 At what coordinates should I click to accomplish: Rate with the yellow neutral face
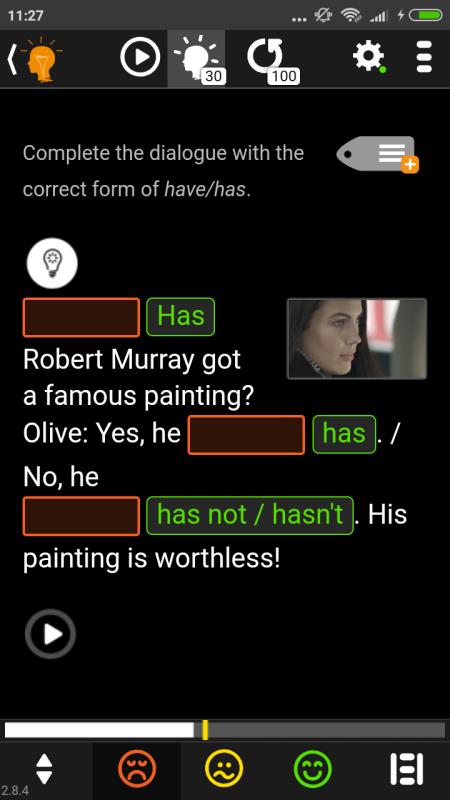point(224,769)
